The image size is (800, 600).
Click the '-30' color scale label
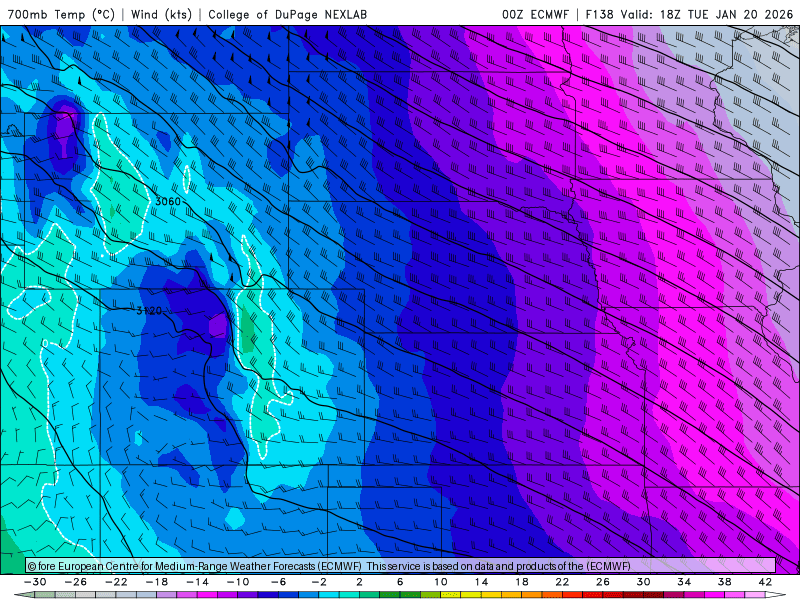pos(35,582)
